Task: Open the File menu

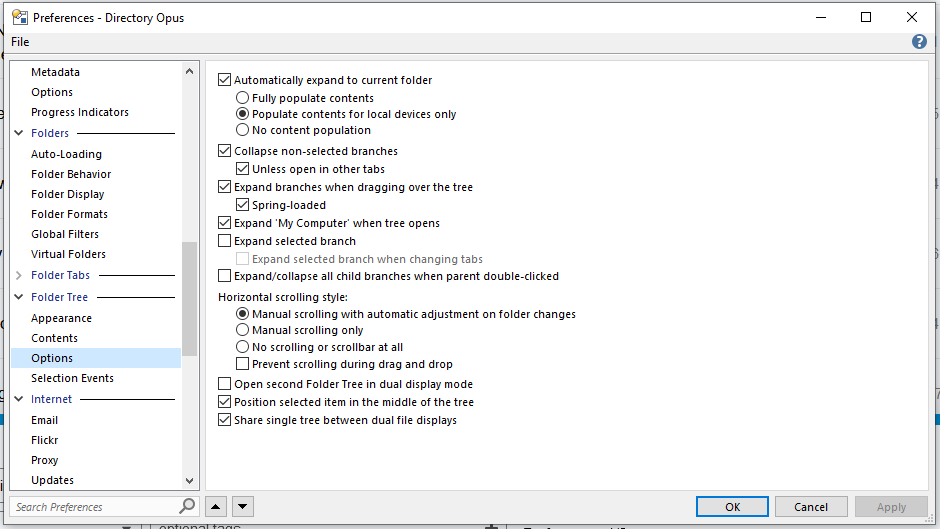Action: [x=20, y=41]
